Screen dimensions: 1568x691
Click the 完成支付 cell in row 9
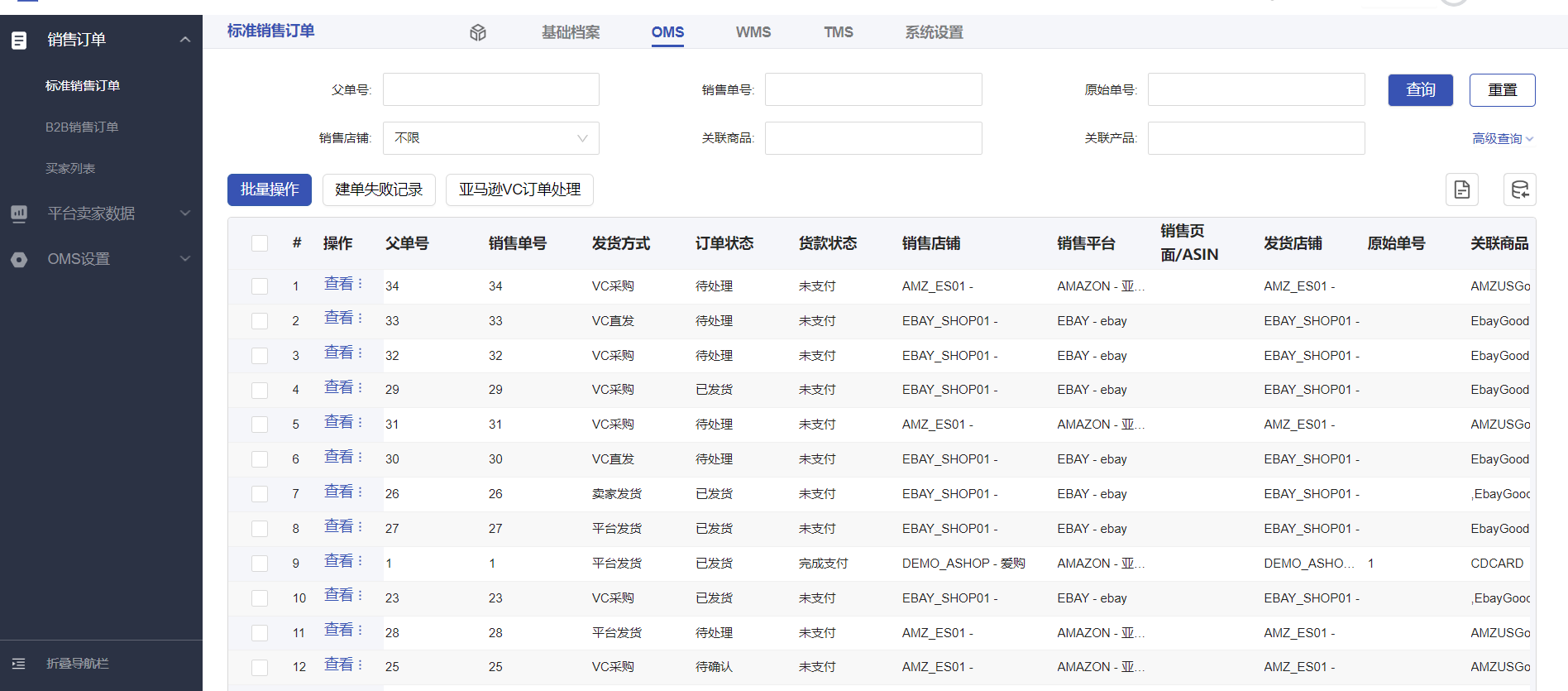pos(824,564)
